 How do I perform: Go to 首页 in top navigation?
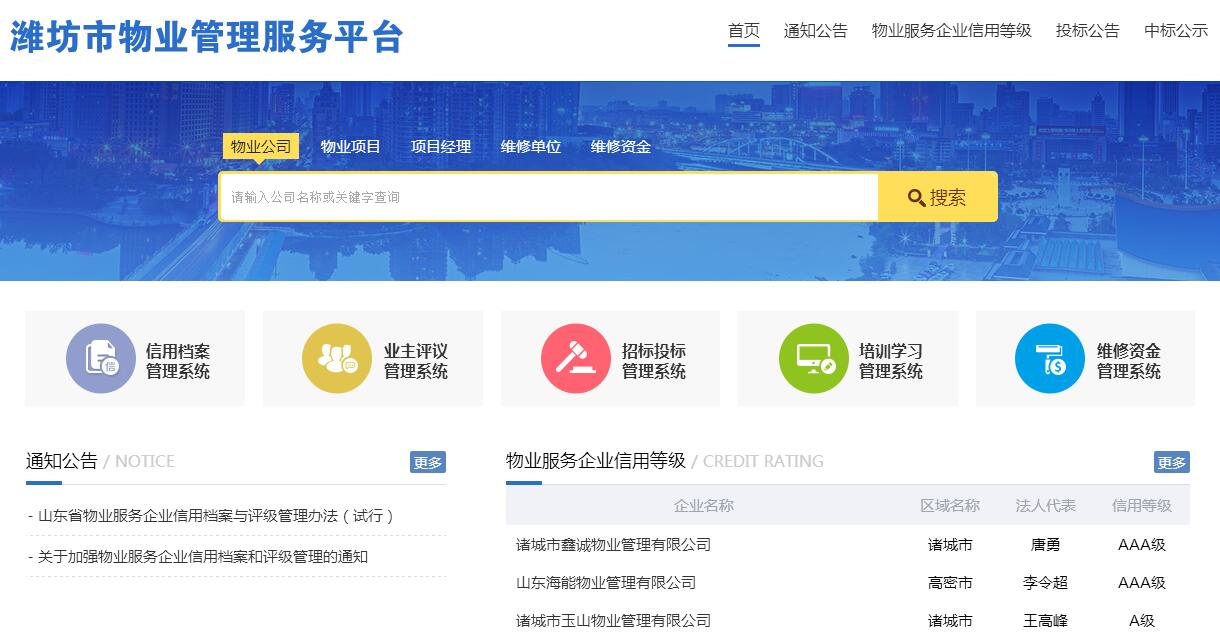(743, 31)
